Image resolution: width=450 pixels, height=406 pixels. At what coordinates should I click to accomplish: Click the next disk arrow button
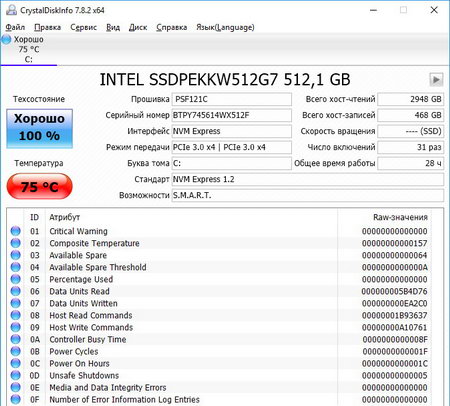pyautogui.click(x=436, y=80)
